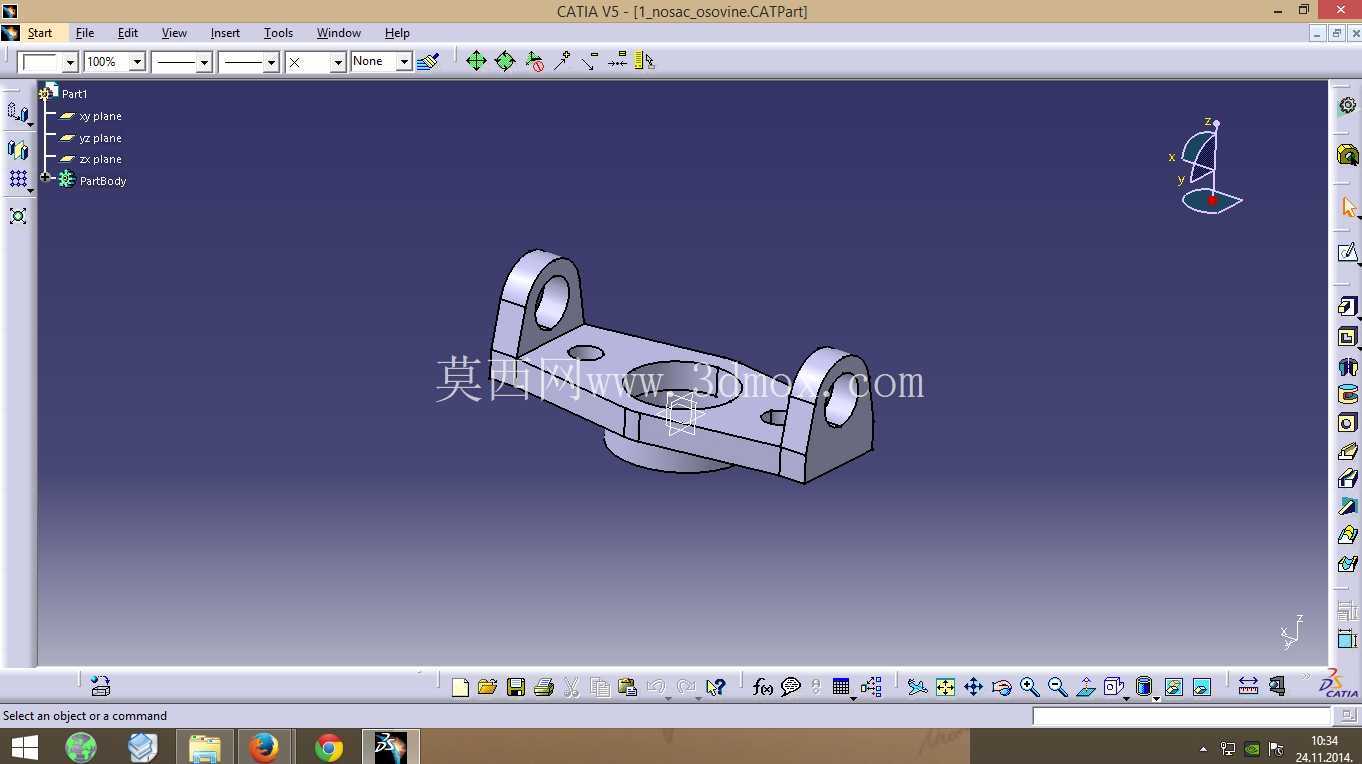The width and height of the screenshot is (1362, 764).
Task: Click the Measure Between icon
Action: (1248, 686)
